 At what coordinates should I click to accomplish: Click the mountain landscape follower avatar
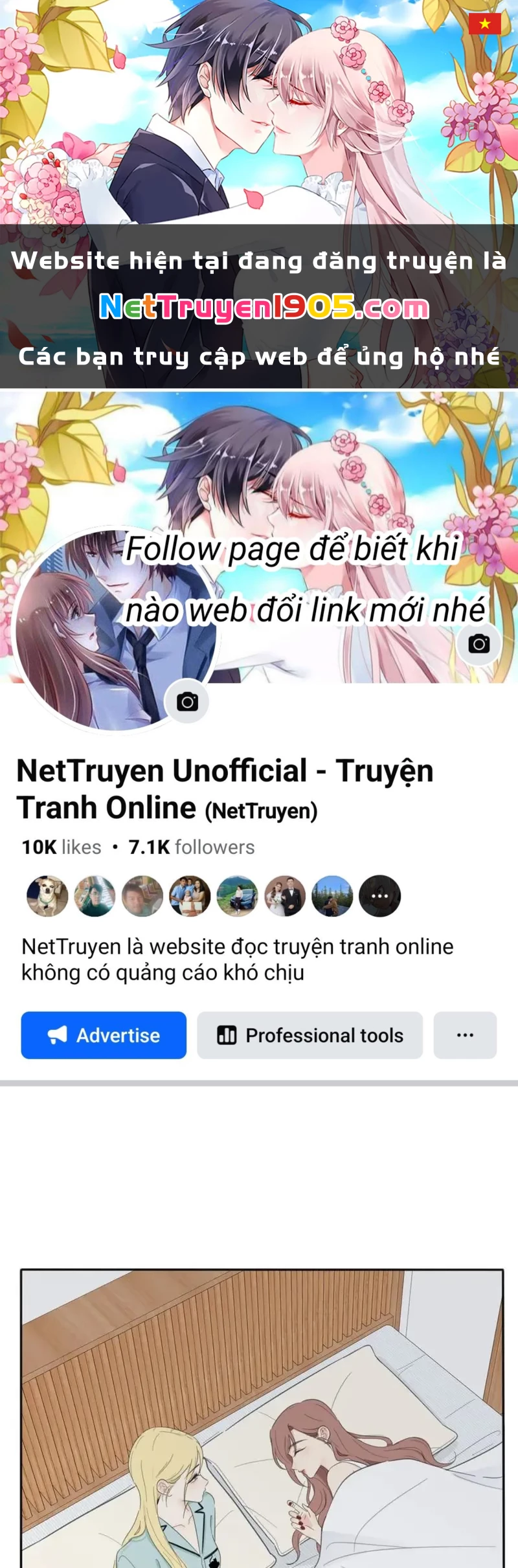coord(332,896)
